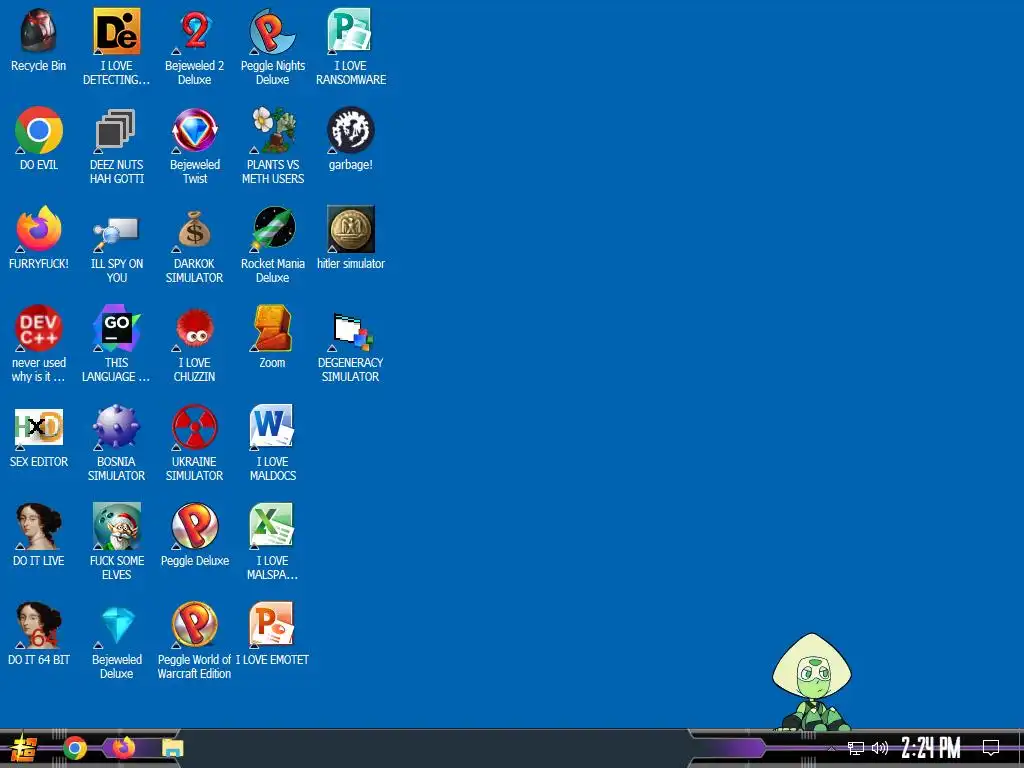Launch Bejeweled Twist shortcut
1024x768 pixels.
(x=195, y=130)
